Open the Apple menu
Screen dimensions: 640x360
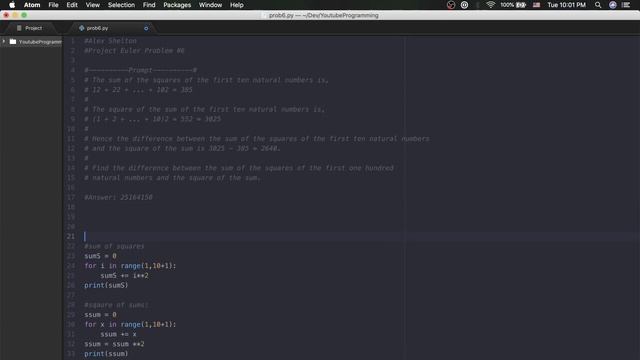[12, 5]
